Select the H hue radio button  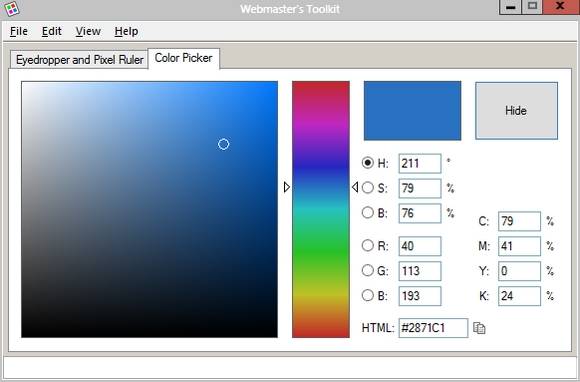[367, 163]
